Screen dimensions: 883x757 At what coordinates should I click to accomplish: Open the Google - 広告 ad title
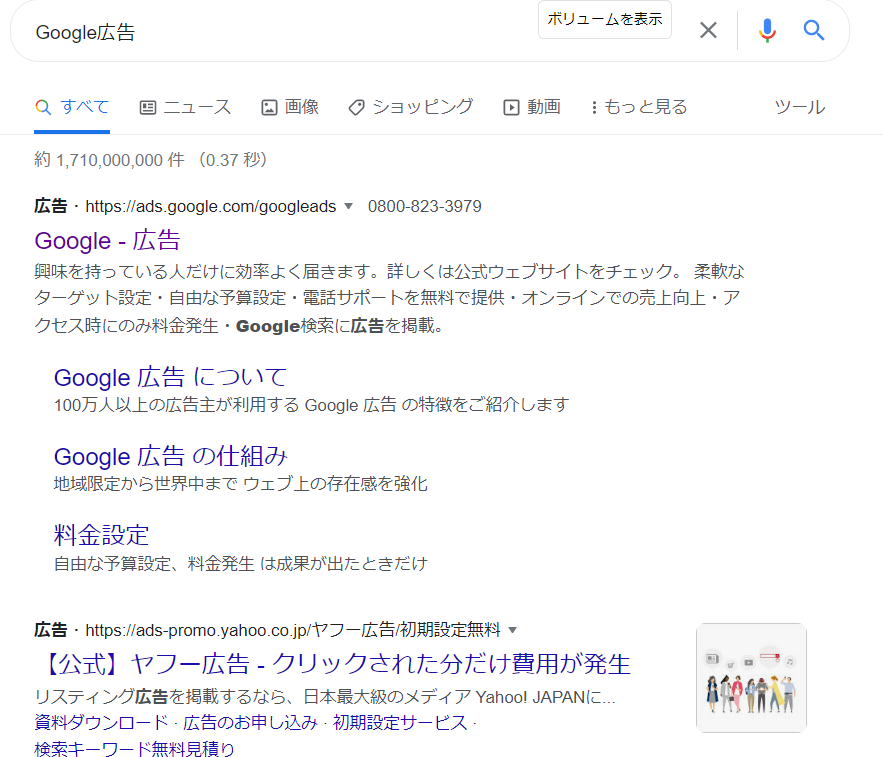[107, 241]
